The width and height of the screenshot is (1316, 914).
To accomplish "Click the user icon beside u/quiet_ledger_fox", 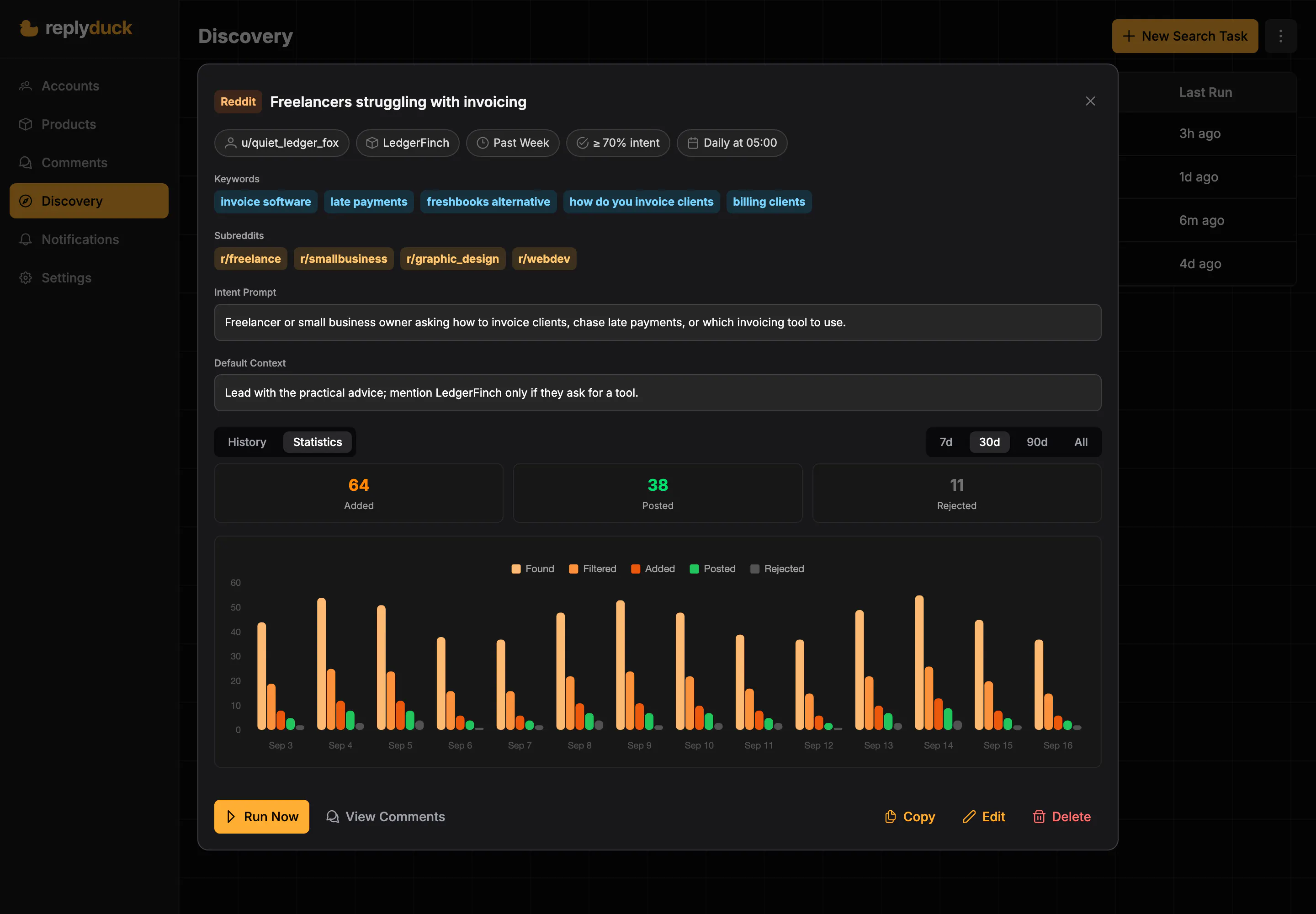I will pyautogui.click(x=230, y=143).
